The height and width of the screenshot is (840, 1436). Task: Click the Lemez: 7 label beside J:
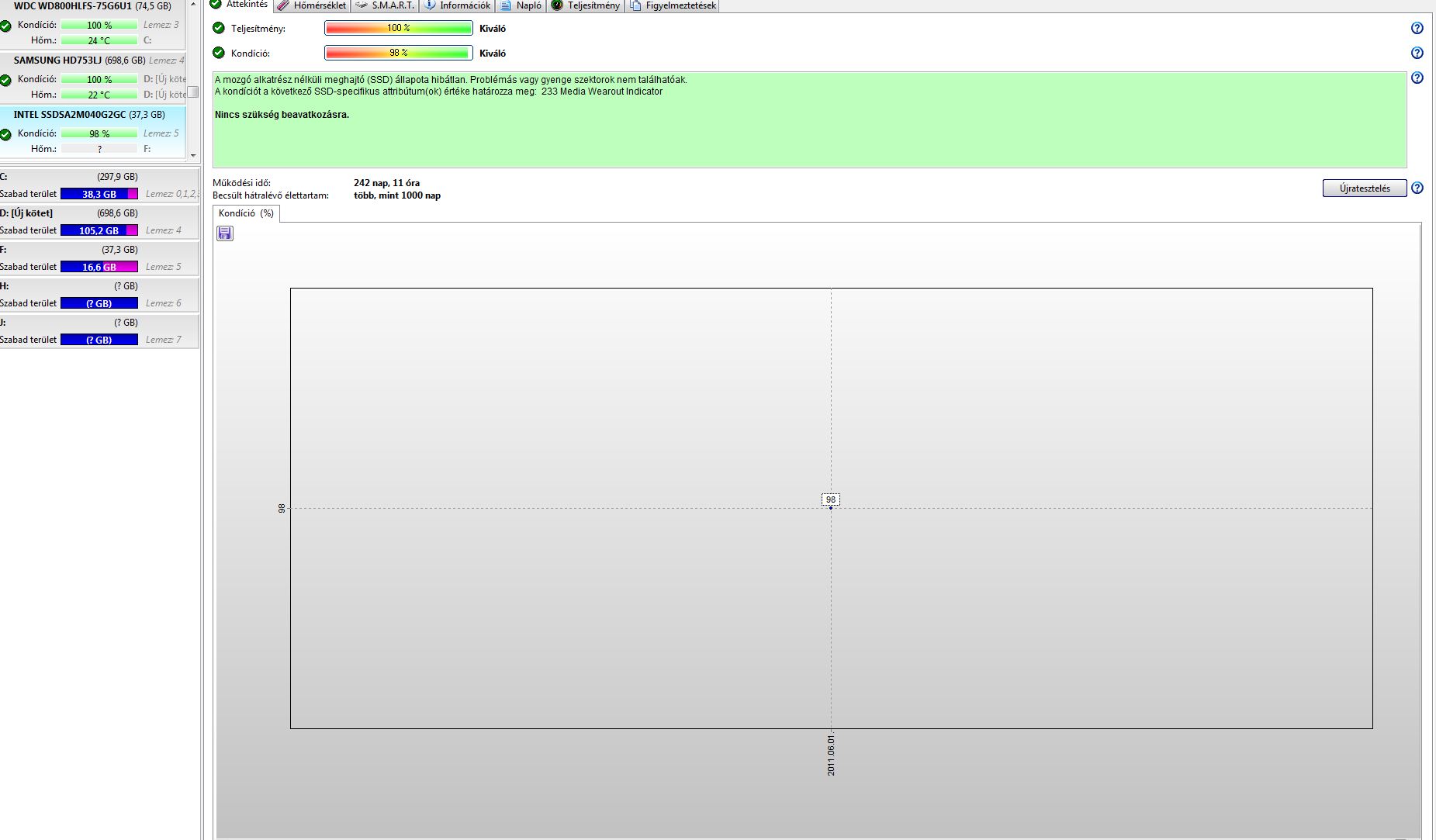163,340
